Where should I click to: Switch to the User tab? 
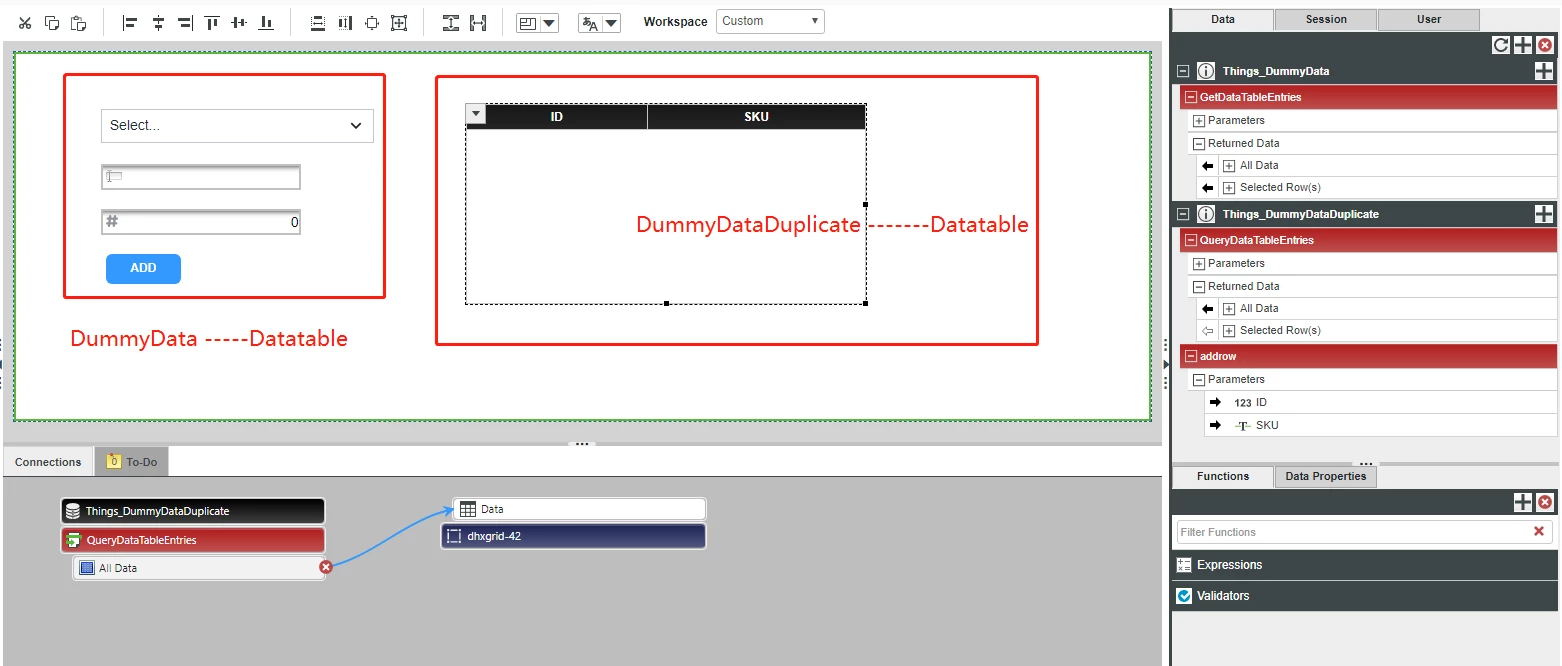1429,20
